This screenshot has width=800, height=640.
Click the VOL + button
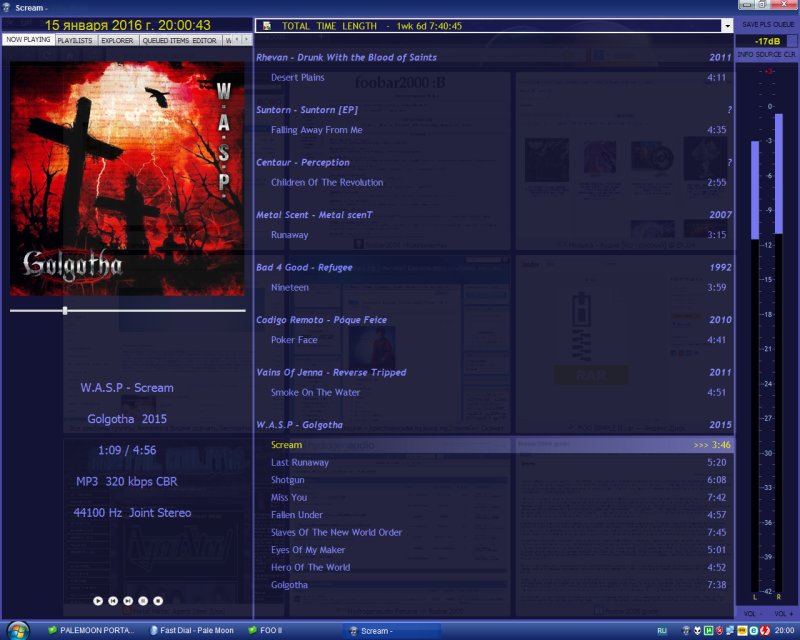click(x=783, y=613)
